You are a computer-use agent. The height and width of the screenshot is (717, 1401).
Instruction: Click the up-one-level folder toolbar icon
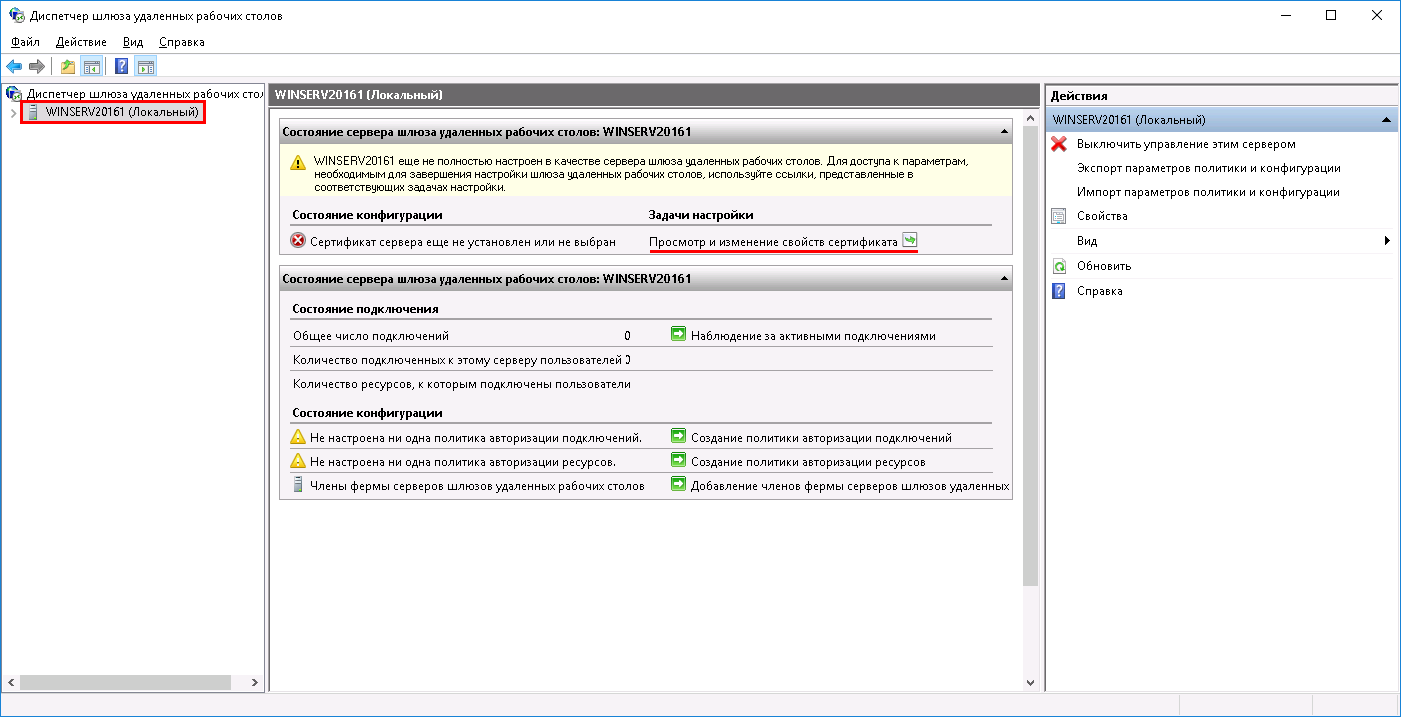[x=68, y=67]
